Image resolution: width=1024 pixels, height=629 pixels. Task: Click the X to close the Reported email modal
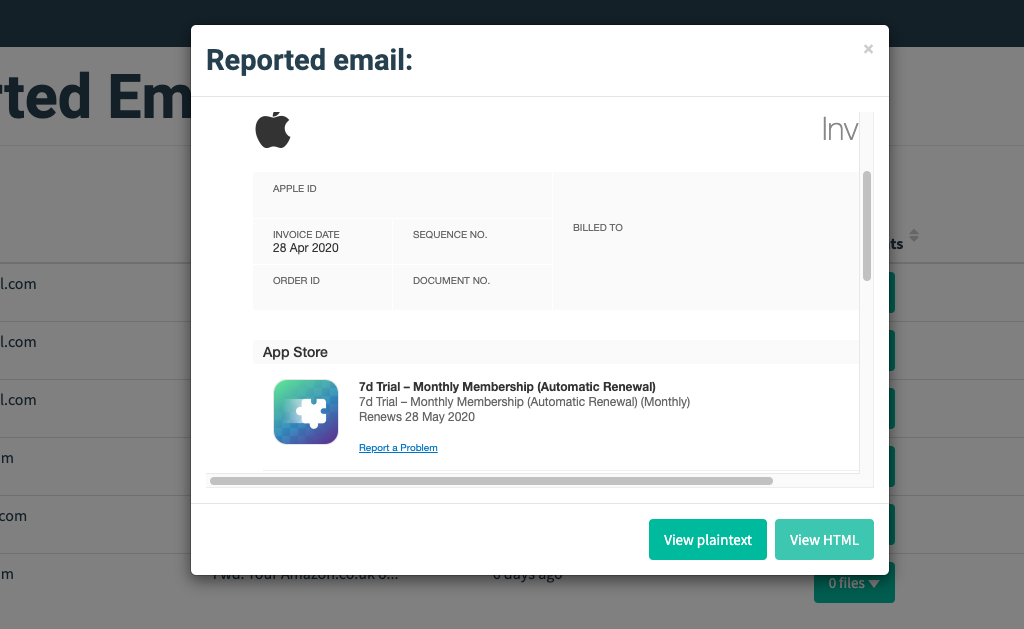tap(867, 48)
